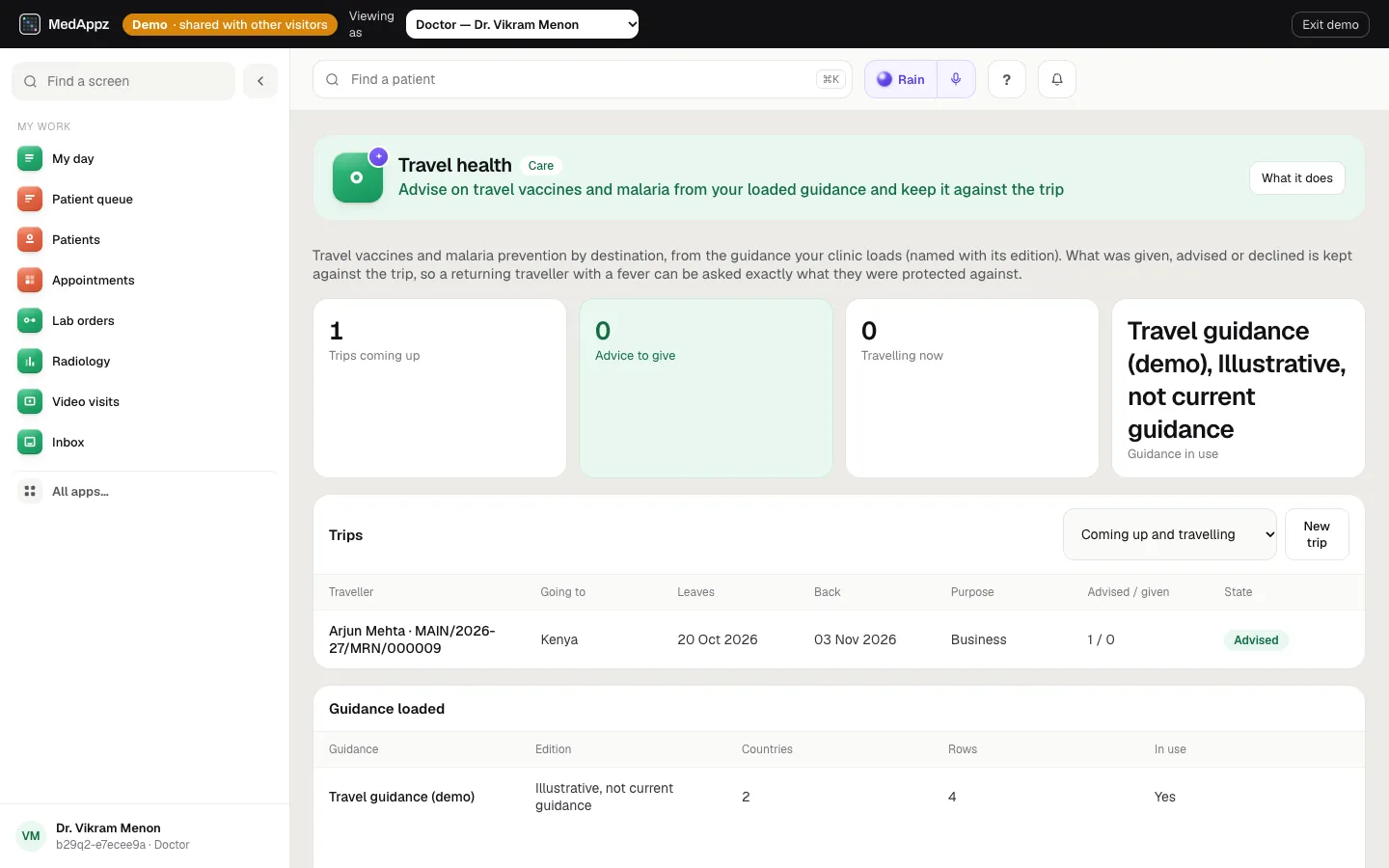Viewport: 1389px width, 868px height.
Task: Click the 1 / 0 advised given value
Action: 1101,639
